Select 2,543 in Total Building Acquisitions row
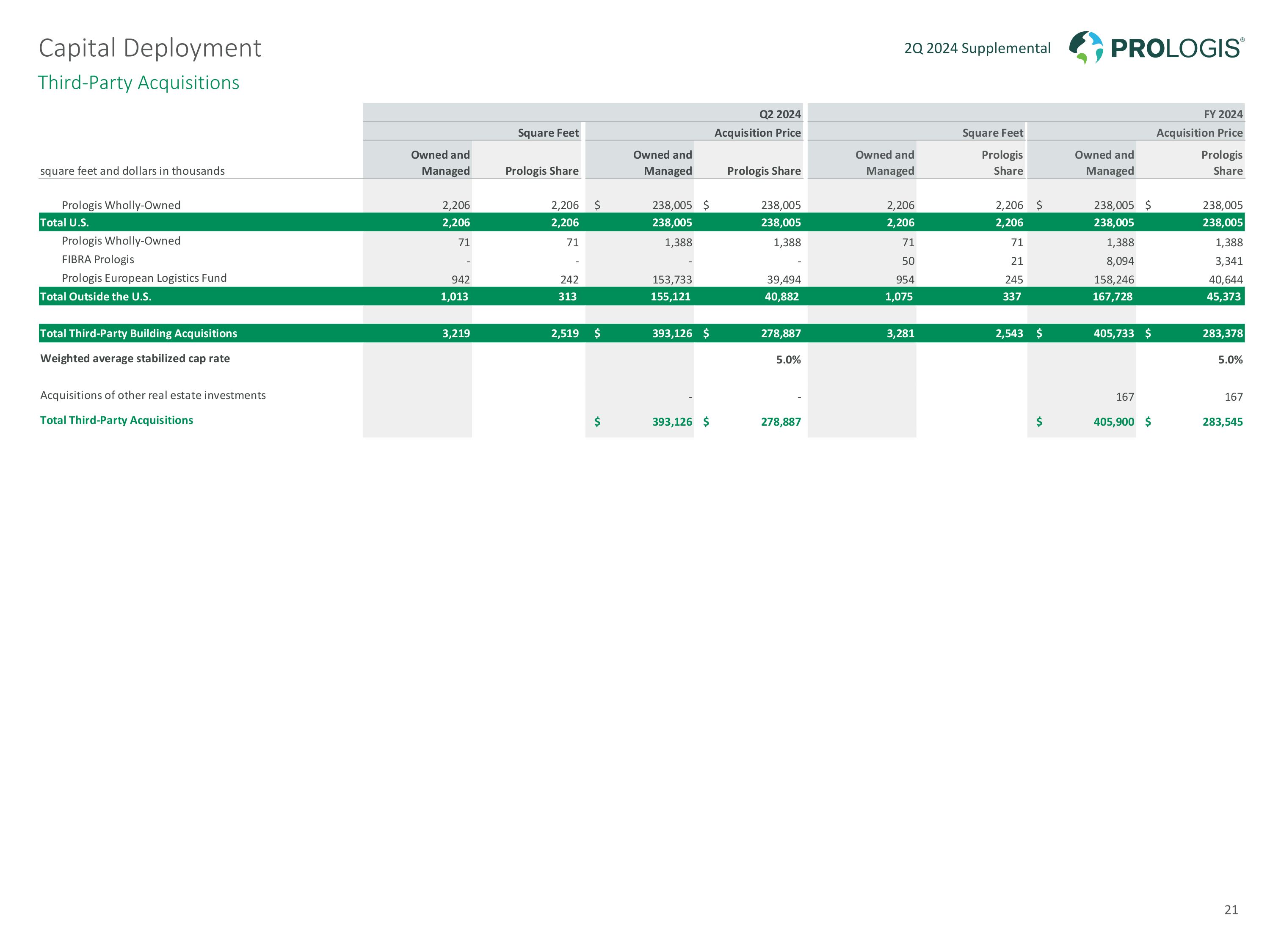1270x952 pixels. [1009, 333]
